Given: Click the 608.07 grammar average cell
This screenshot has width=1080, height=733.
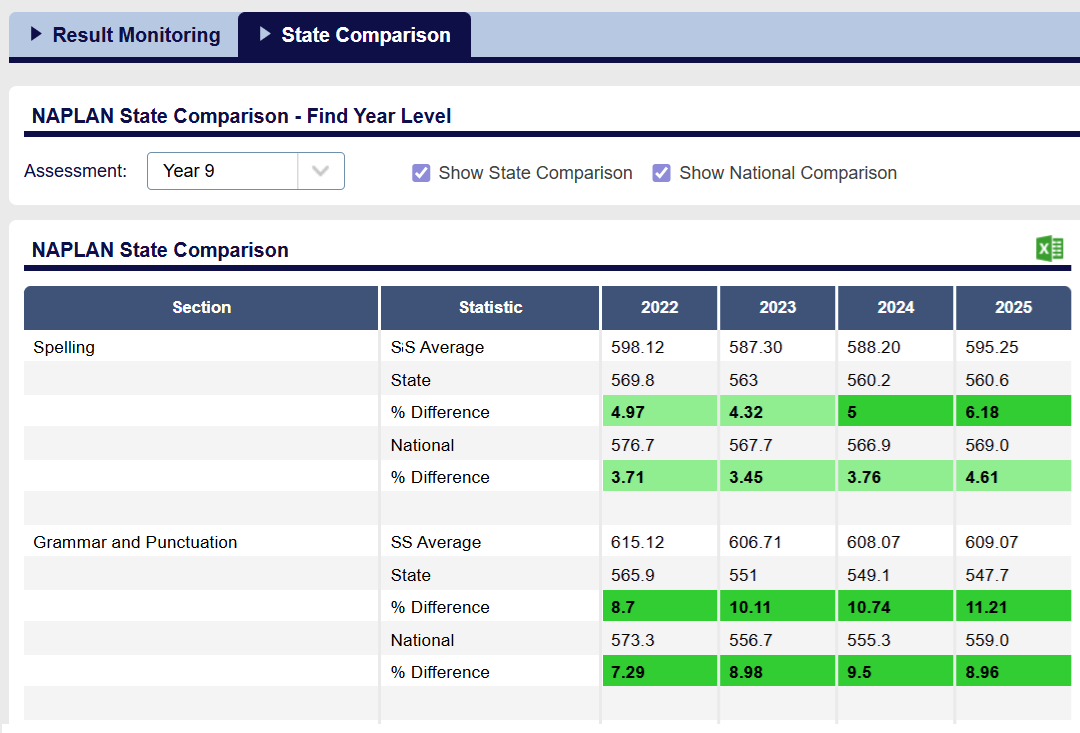Looking at the screenshot, I should [895, 542].
